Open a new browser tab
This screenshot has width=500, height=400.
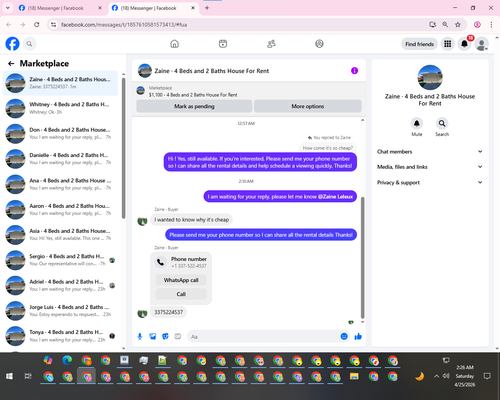[207, 8]
